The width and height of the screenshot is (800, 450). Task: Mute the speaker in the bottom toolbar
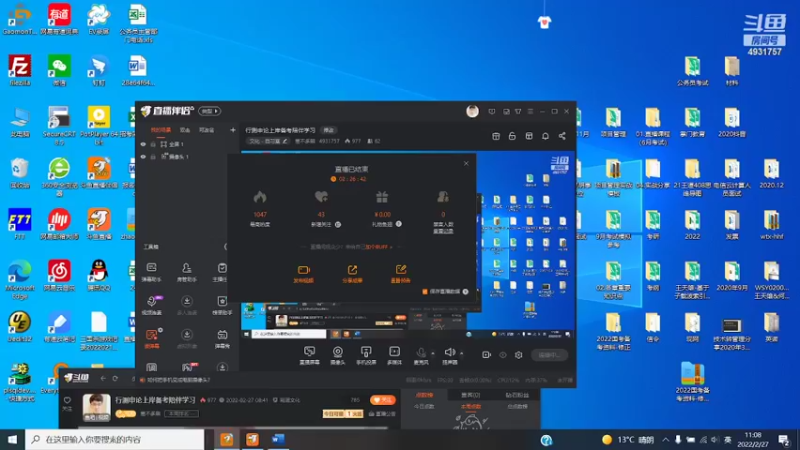[x=449, y=355]
